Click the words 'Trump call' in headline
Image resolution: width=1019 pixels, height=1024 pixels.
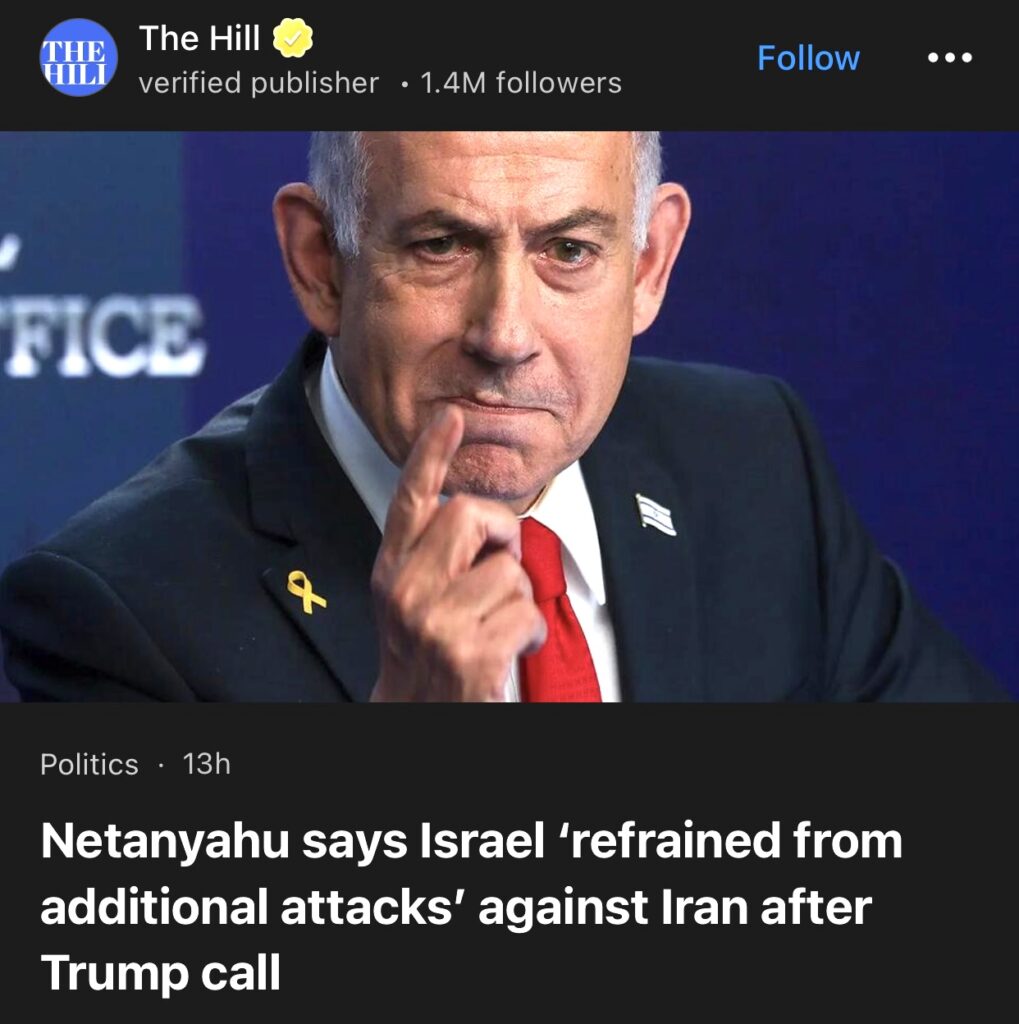(x=161, y=973)
